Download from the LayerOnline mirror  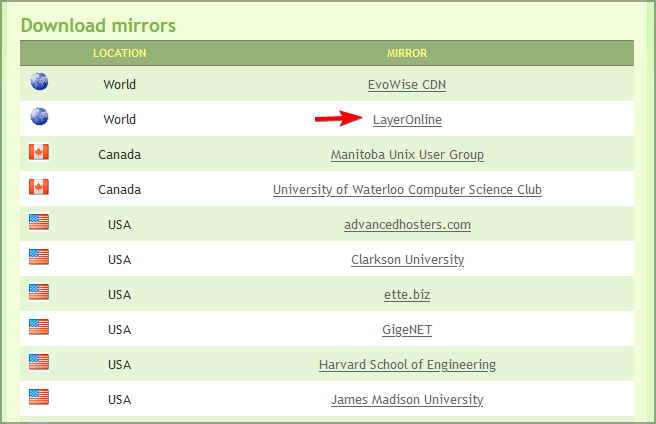click(407, 120)
